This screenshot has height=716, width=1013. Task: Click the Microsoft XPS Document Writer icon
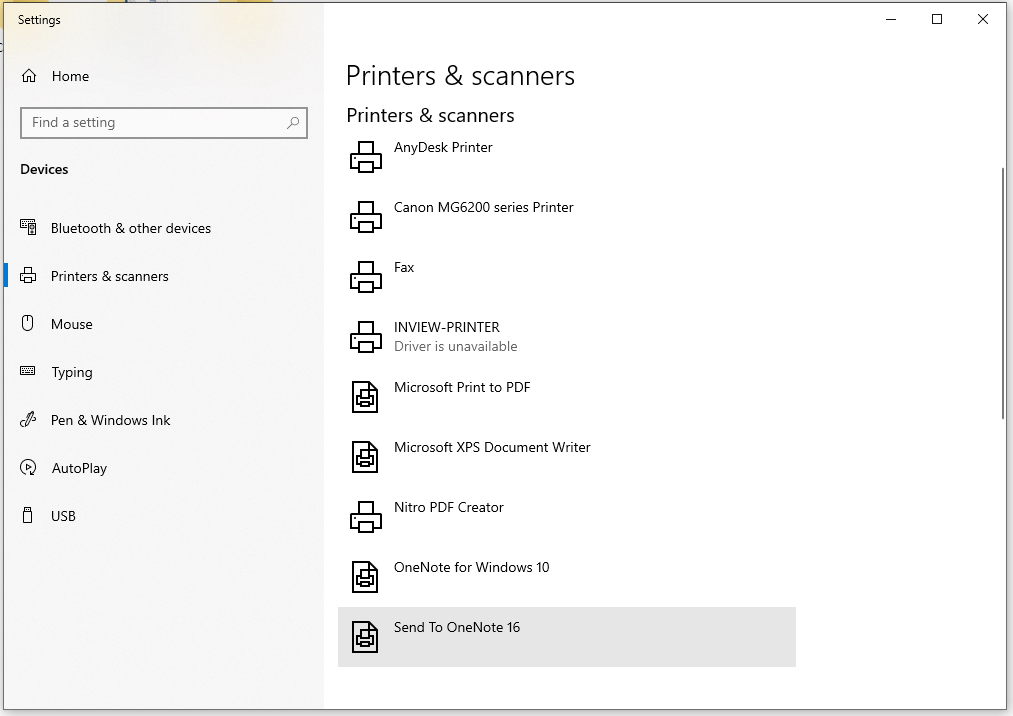[x=365, y=457]
